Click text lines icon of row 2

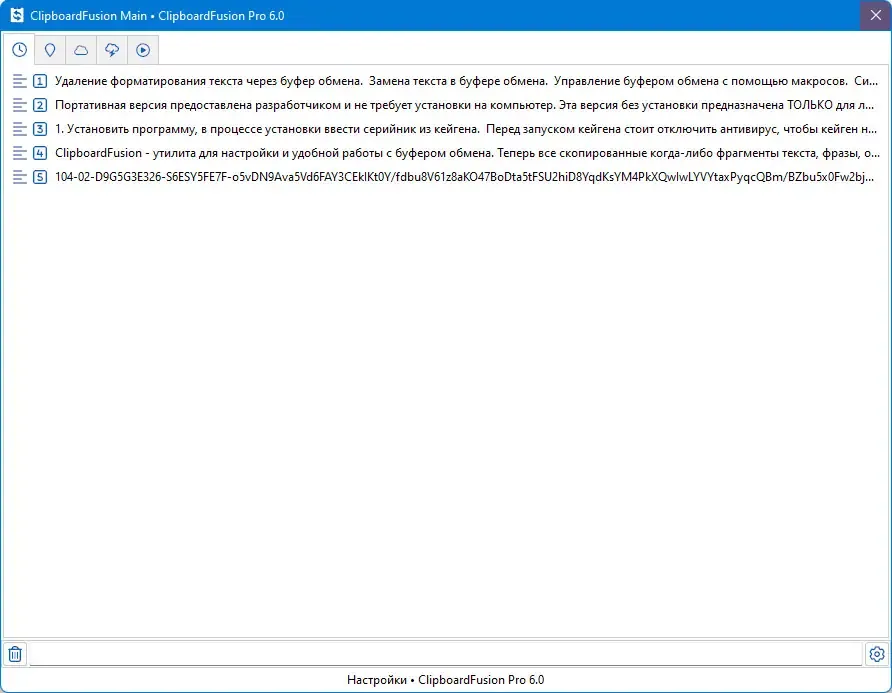tap(19, 105)
